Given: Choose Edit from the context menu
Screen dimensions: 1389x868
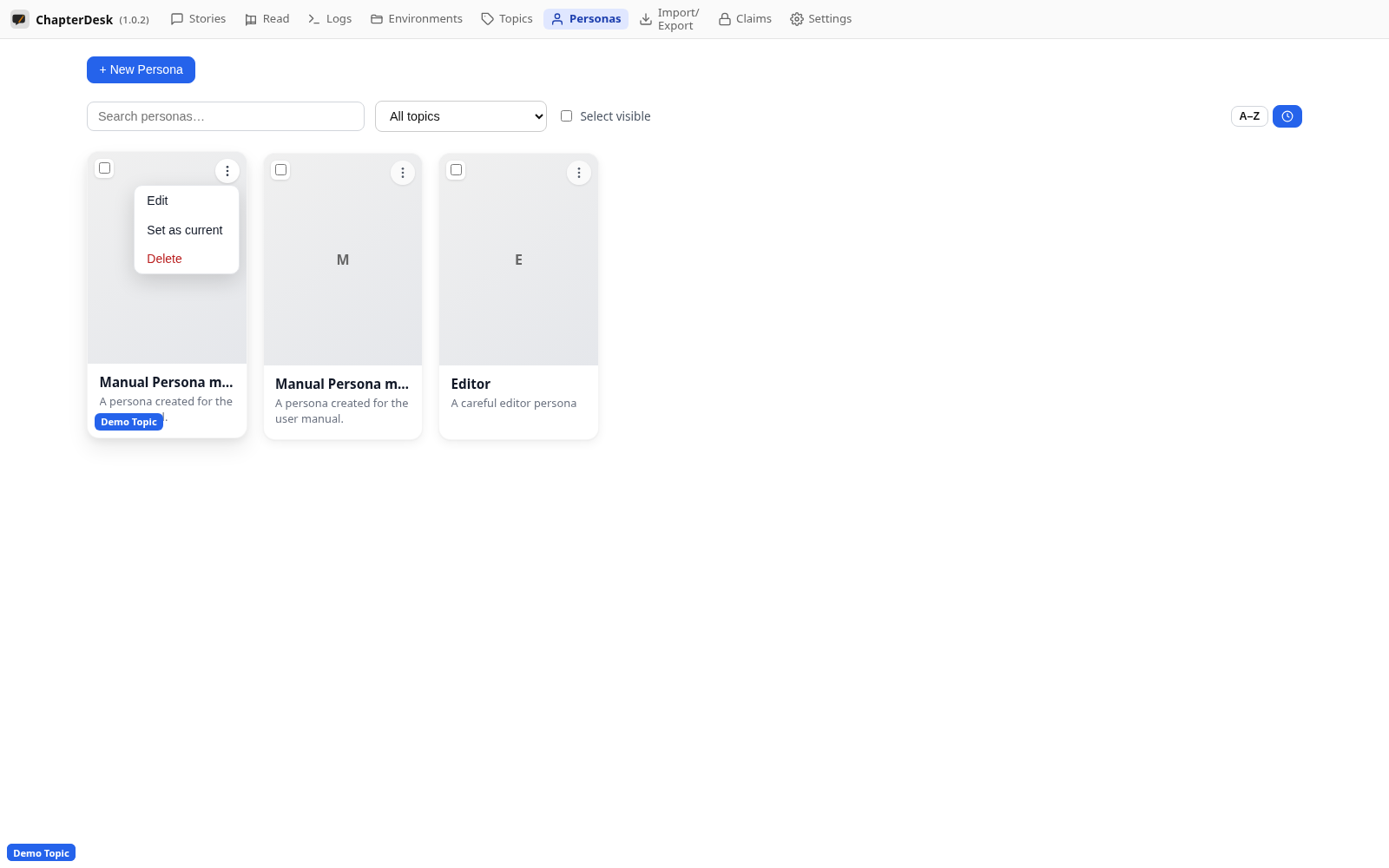Looking at the screenshot, I should (x=187, y=201).
